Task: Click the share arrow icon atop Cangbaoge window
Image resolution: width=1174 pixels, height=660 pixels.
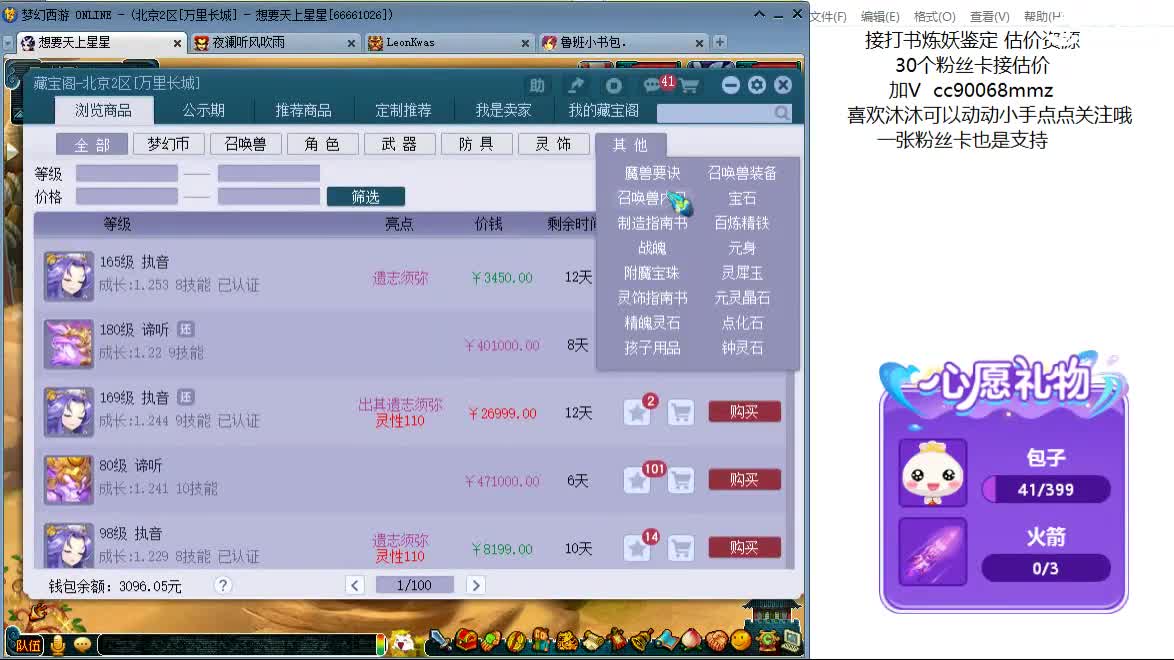Action: [577, 85]
